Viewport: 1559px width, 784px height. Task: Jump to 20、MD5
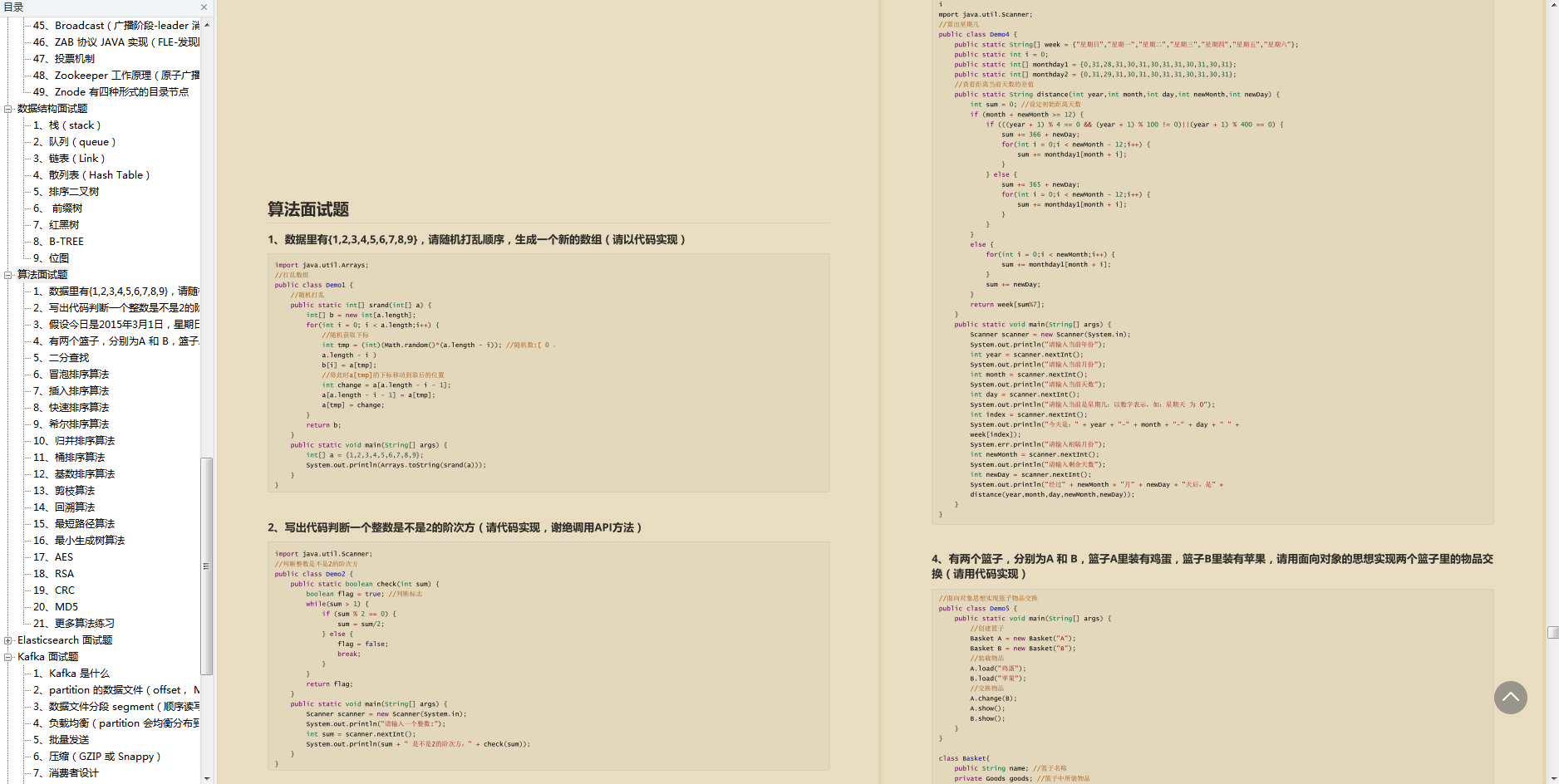click(x=56, y=607)
